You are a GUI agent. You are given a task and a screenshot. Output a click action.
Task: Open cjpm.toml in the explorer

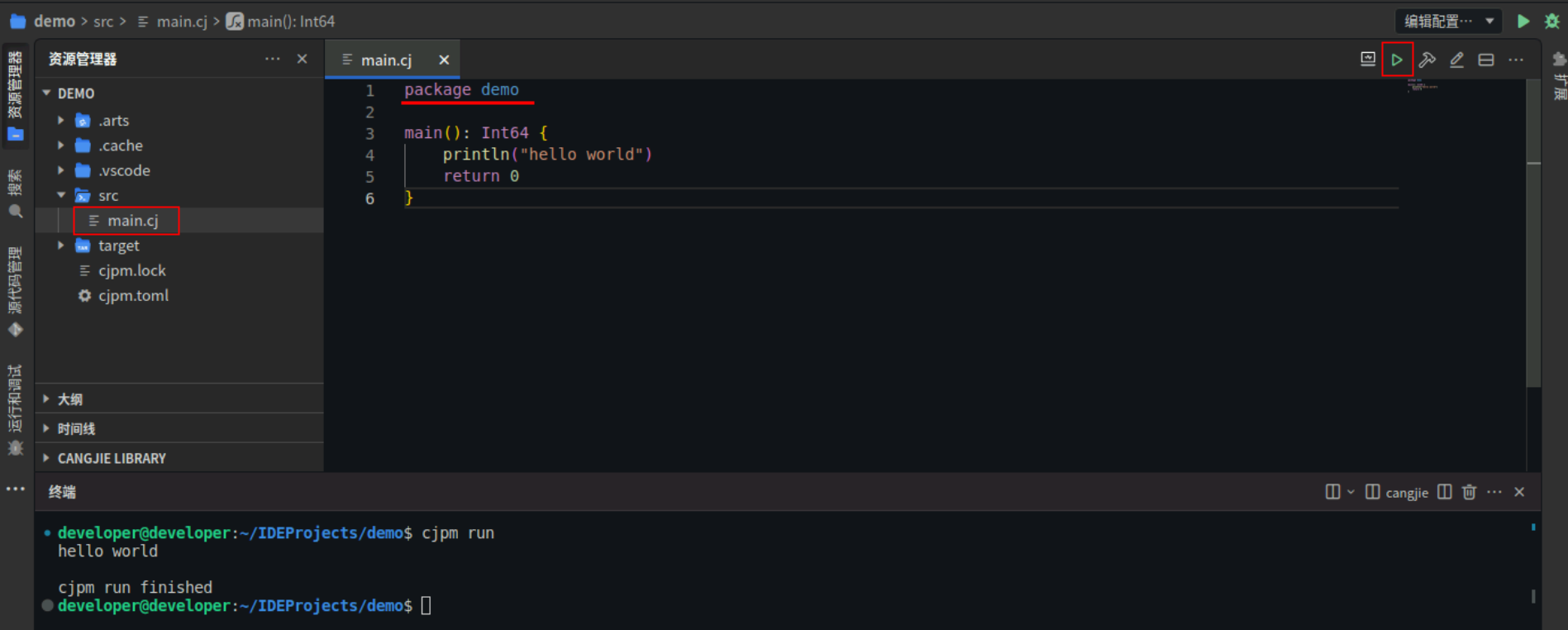tap(133, 296)
